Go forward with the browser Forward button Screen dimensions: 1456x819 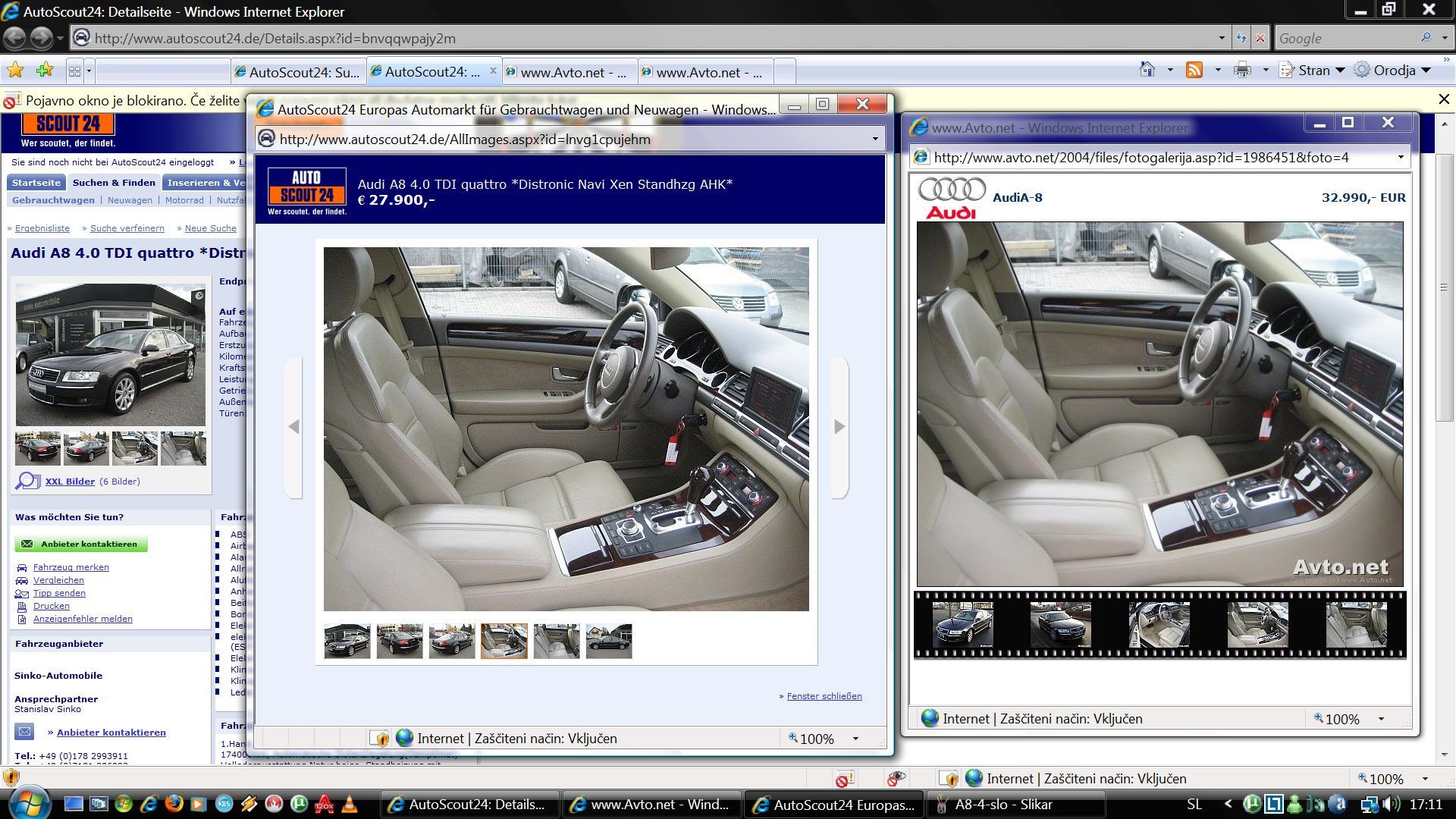point(42,37)
